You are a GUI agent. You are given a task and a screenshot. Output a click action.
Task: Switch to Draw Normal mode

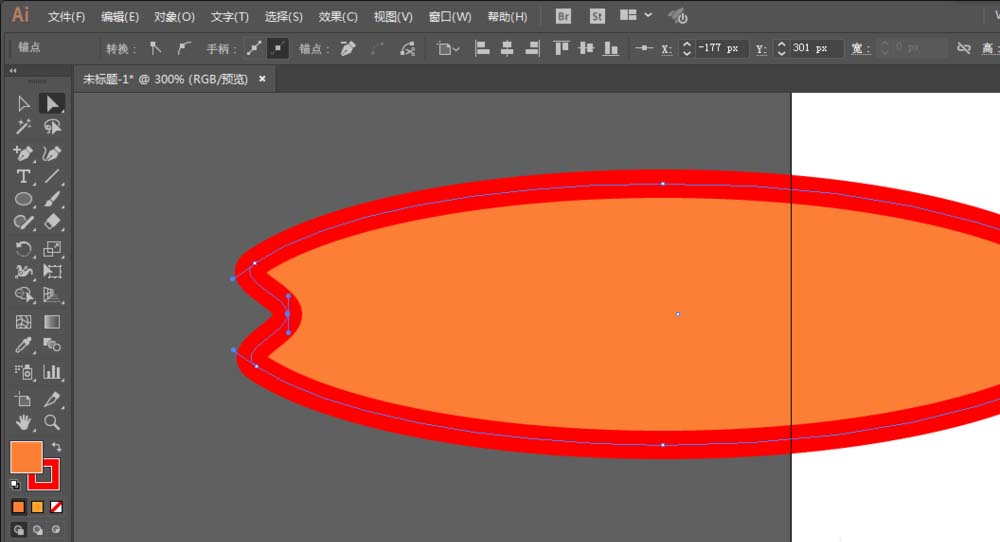[18, 530]
